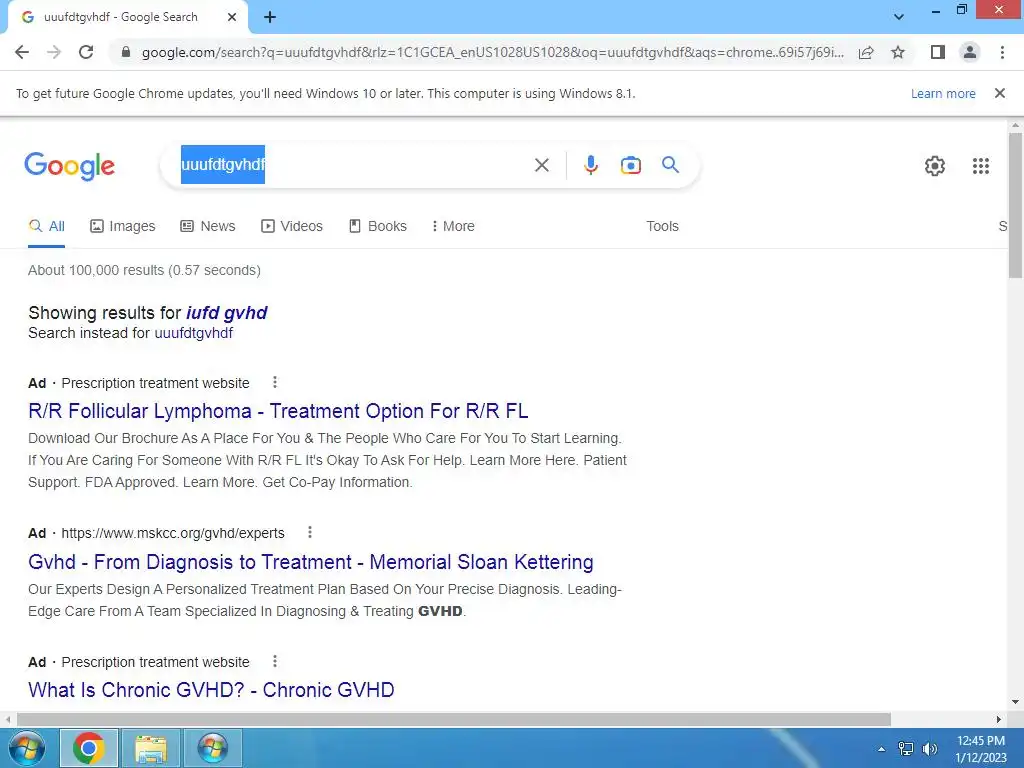
Task: Open volume control in tray
Action: 930,748
